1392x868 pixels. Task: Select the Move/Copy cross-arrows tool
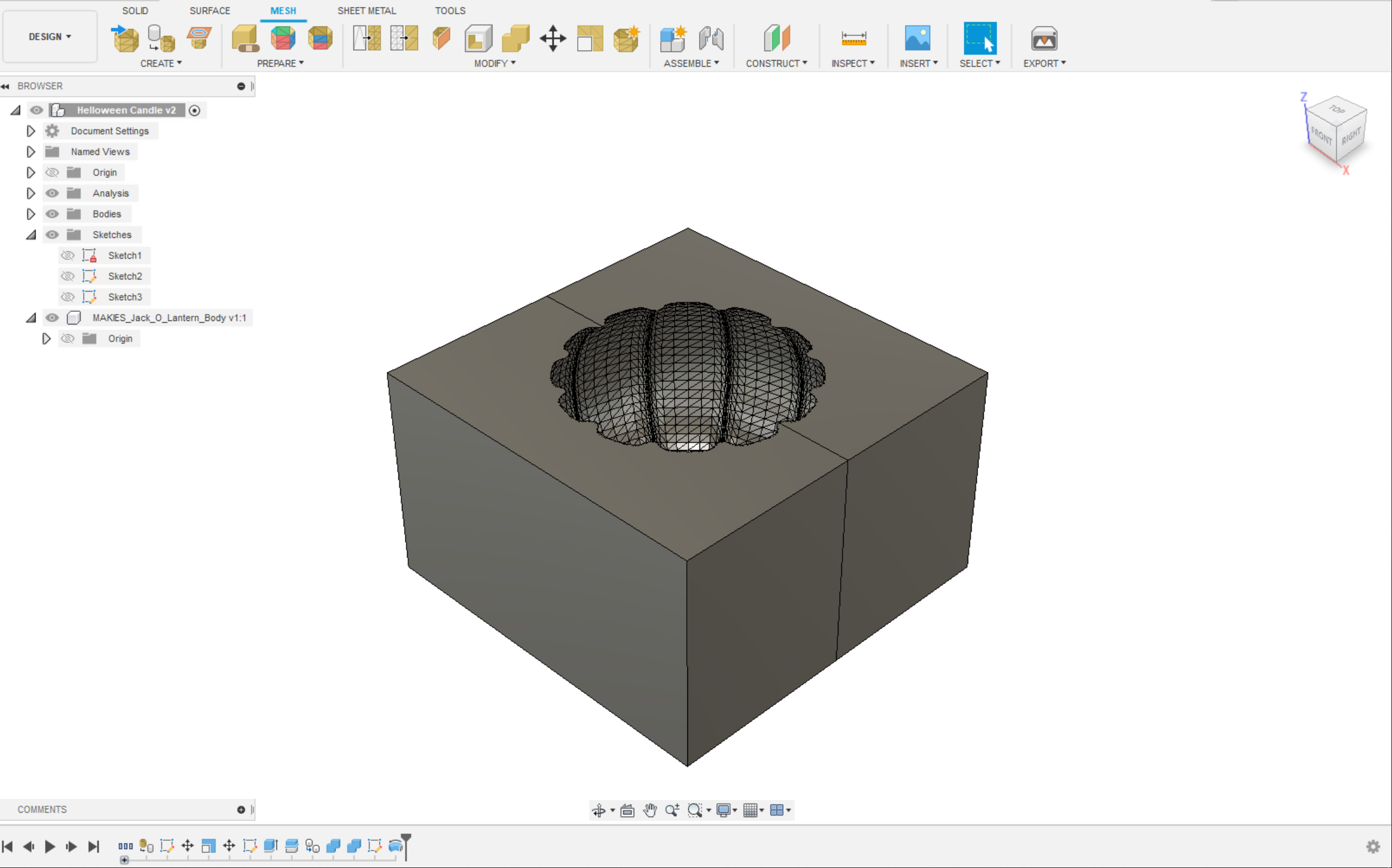552,38
